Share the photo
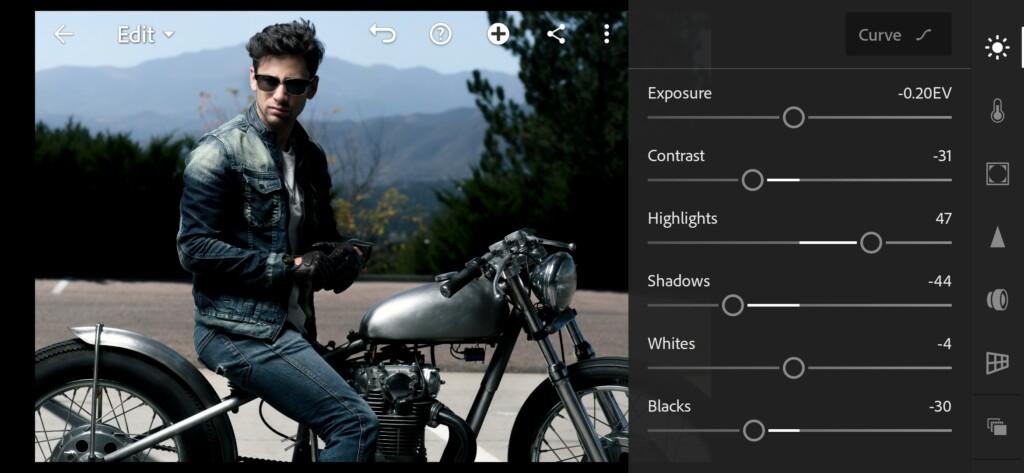The height and width of the screenshot is (473, 1024). [556, 34]
